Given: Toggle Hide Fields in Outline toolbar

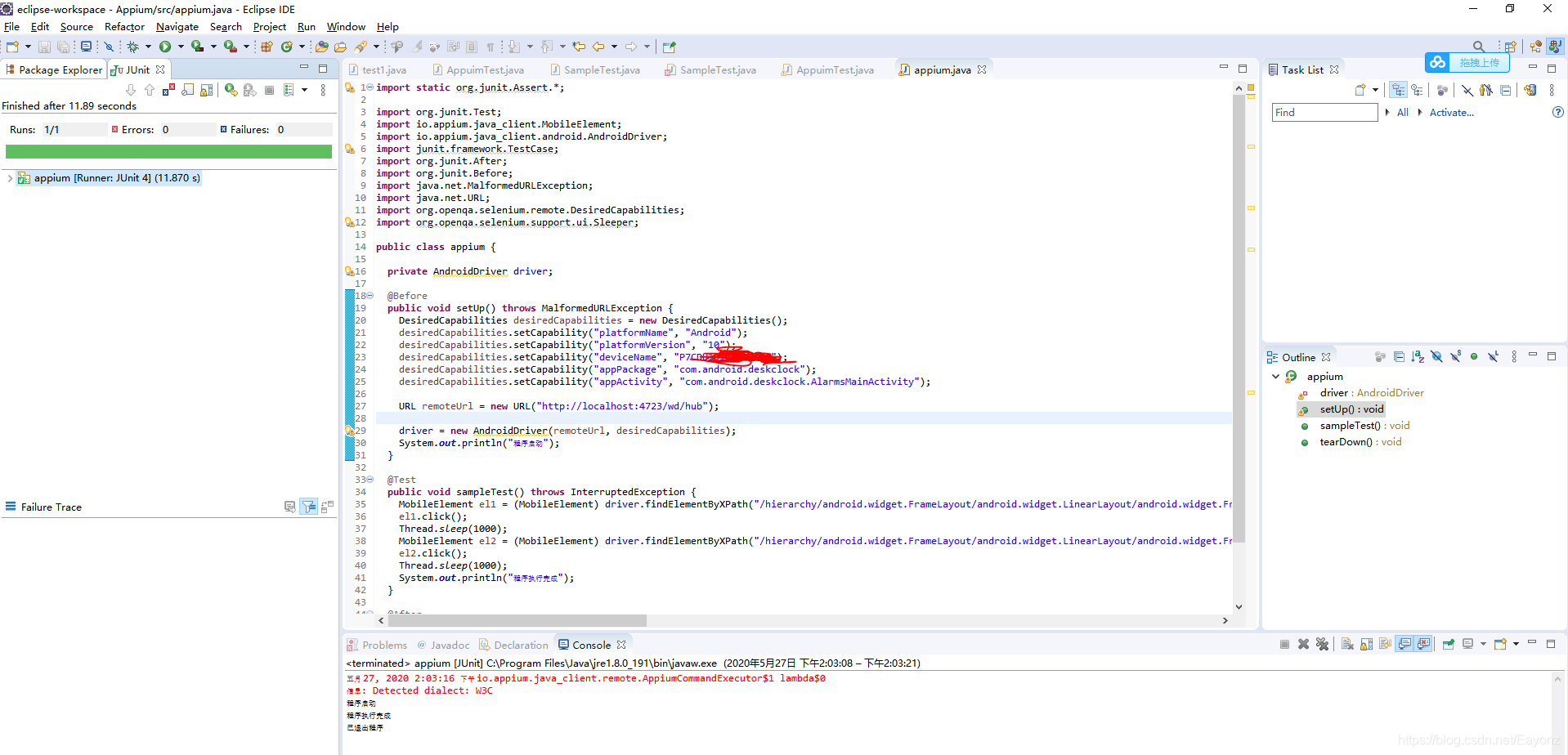Looking at the screenshot, I should point(1436,356).
